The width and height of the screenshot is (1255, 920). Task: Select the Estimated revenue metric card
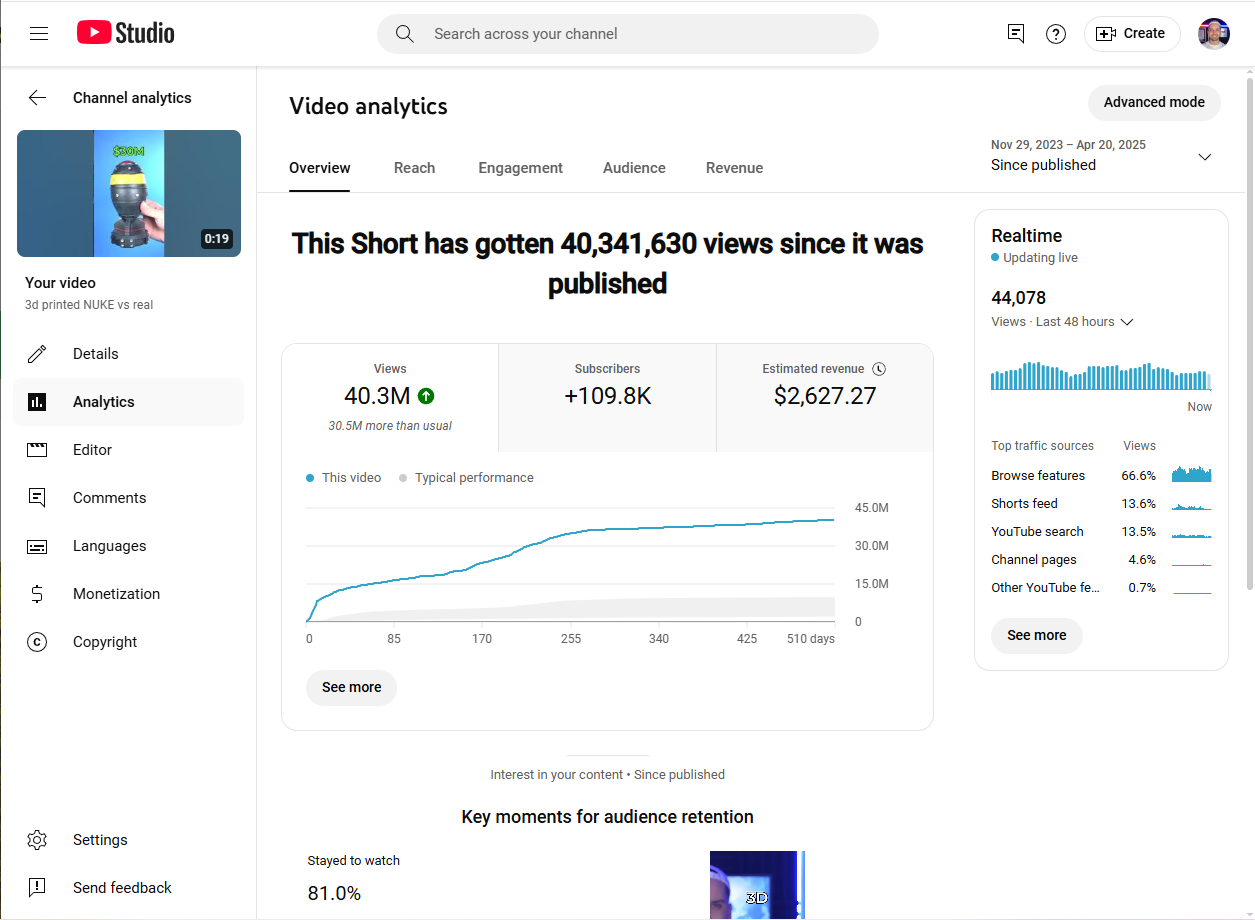(825, 398)
